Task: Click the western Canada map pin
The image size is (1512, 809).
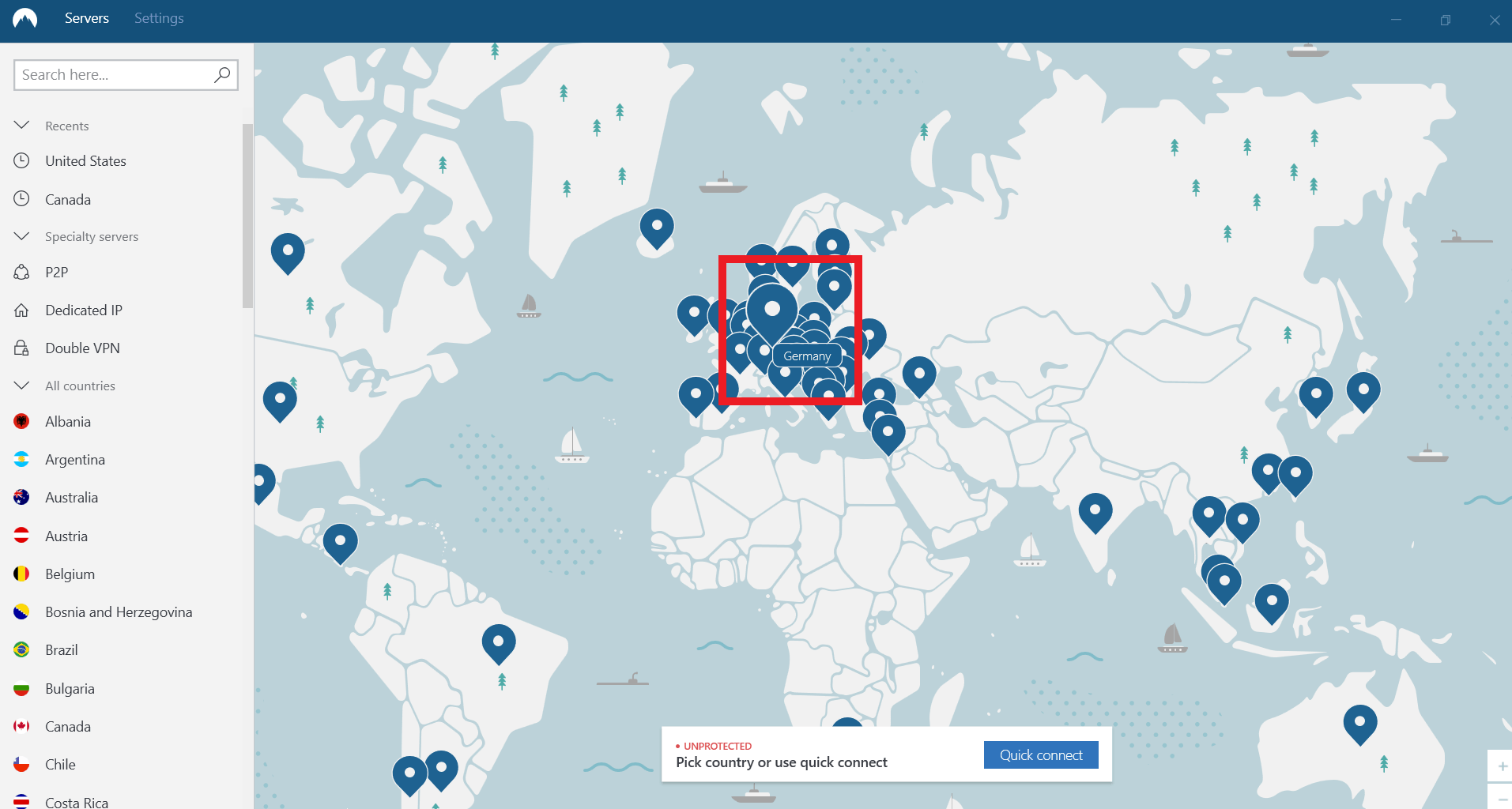Action: (x=288, y=253)
